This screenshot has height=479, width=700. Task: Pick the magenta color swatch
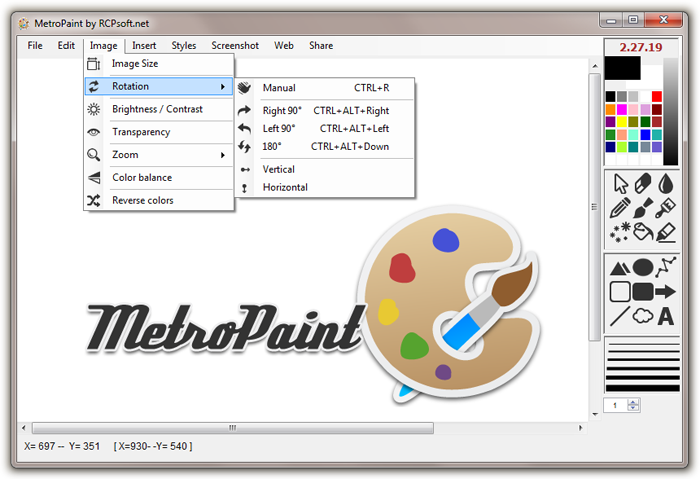(622, 109)
